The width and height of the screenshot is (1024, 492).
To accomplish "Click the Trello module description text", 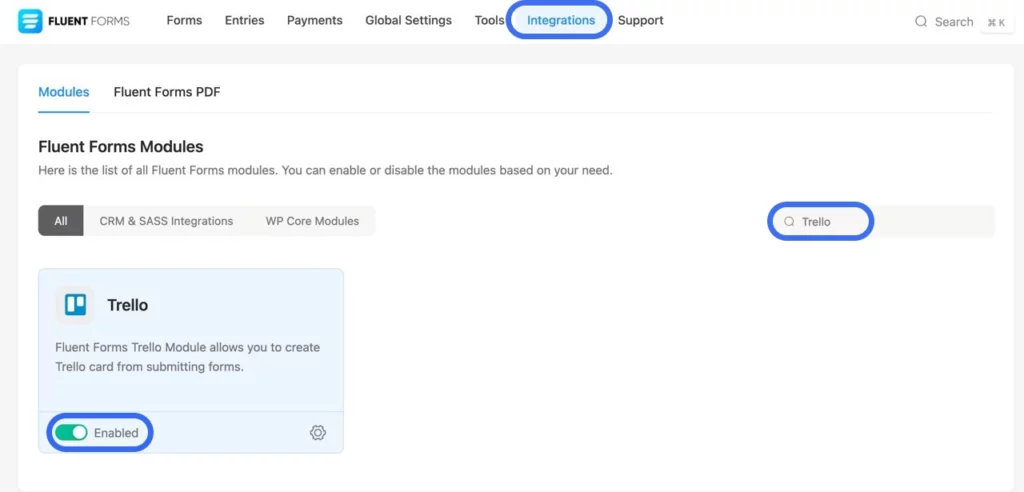I will [187, 357].
